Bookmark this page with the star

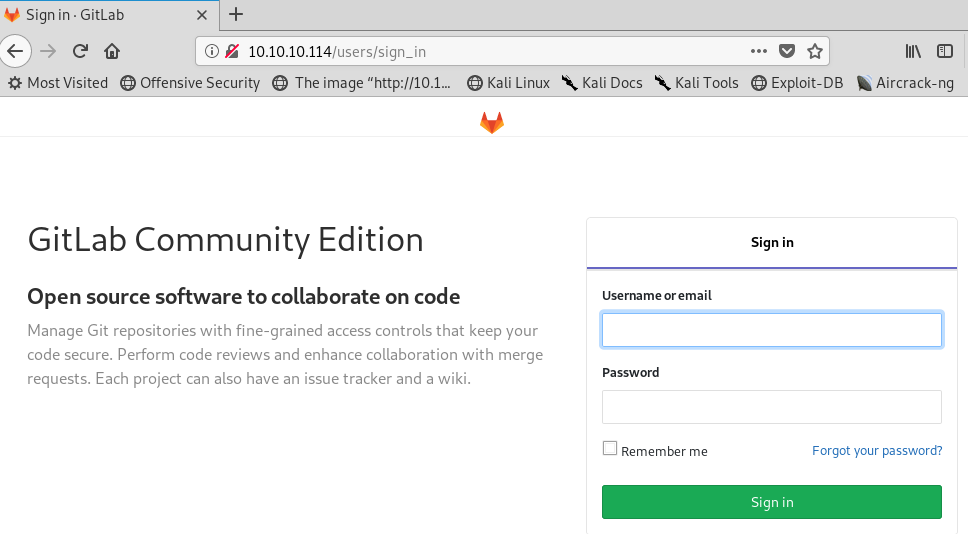[815, 51]
